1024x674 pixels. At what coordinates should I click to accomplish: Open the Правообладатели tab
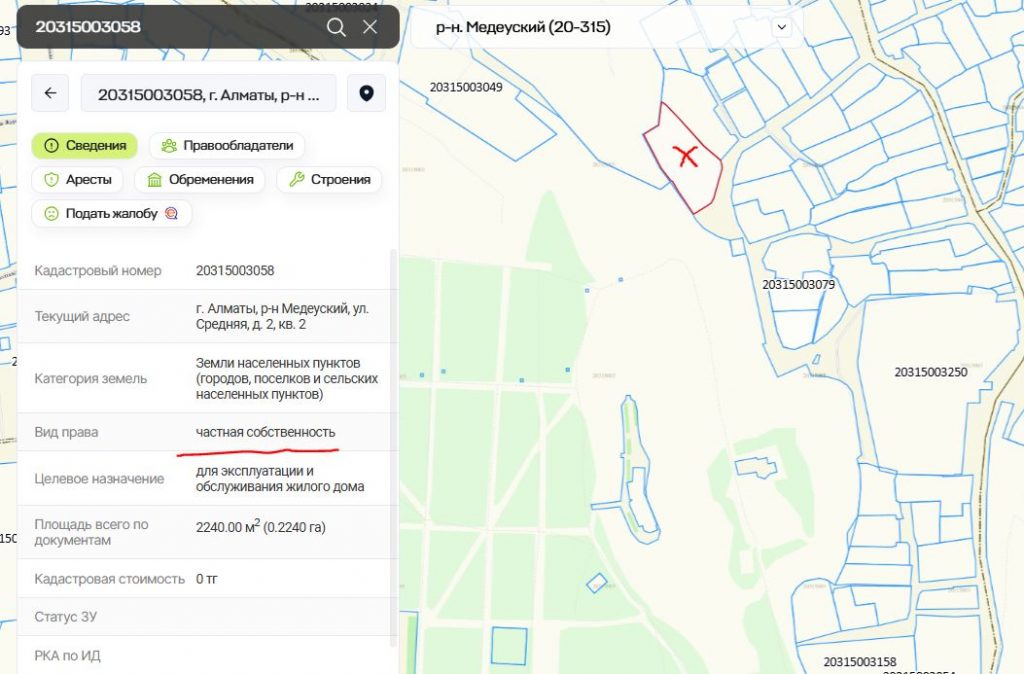coord(227,145)
